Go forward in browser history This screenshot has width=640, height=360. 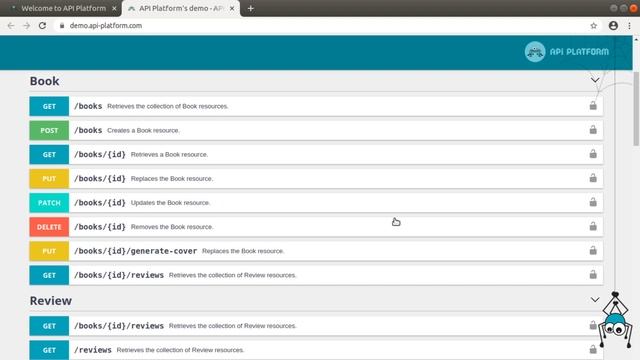click(27, 25)
